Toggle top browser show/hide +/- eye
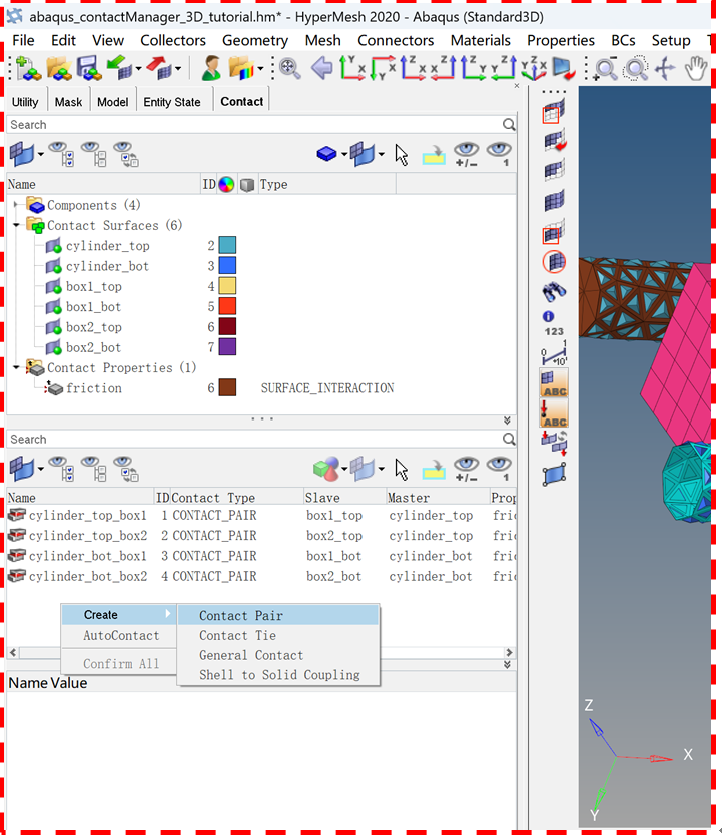The image size is (722, 836). [467, 155]
